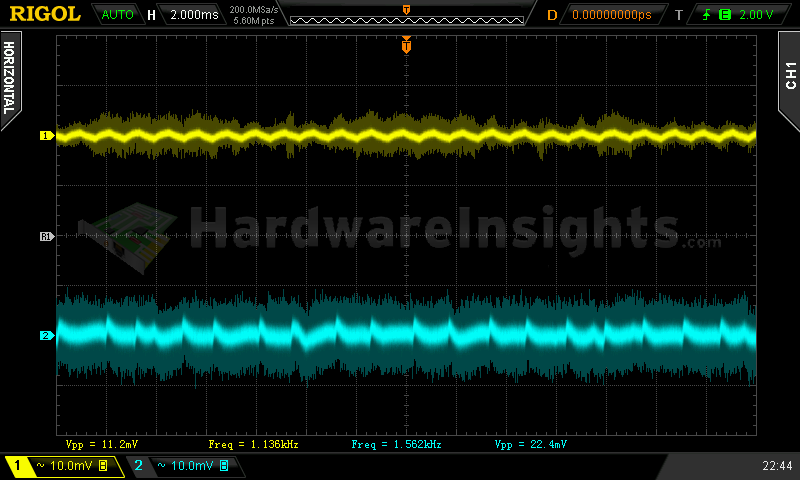The height and width of the screenshot is (480, 800).
Task: Open the CH1 side tab
Action: [x=789, y=75]
